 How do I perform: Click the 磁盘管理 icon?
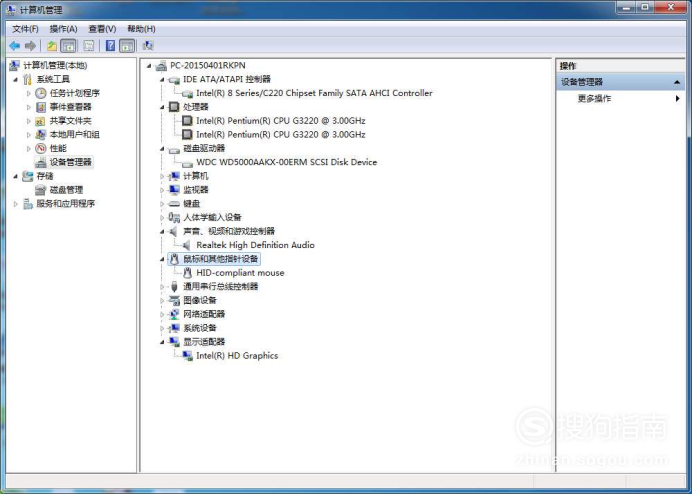[41, 190]
